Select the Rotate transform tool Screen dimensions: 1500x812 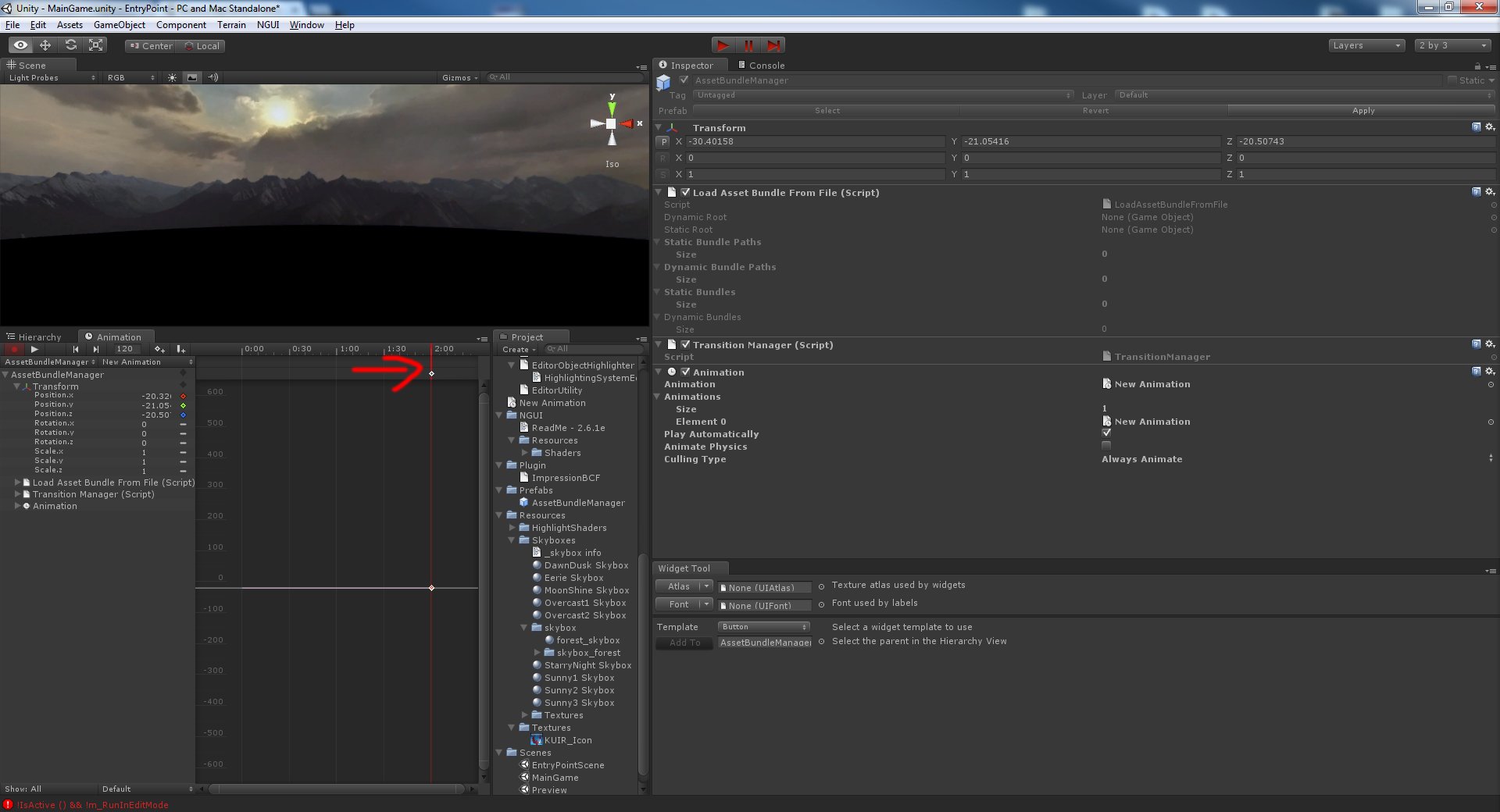tap(70, 45)
